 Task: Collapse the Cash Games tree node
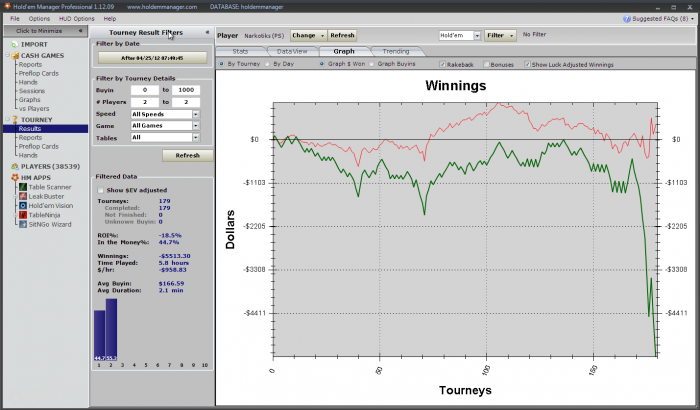click(x=7, y=55)
